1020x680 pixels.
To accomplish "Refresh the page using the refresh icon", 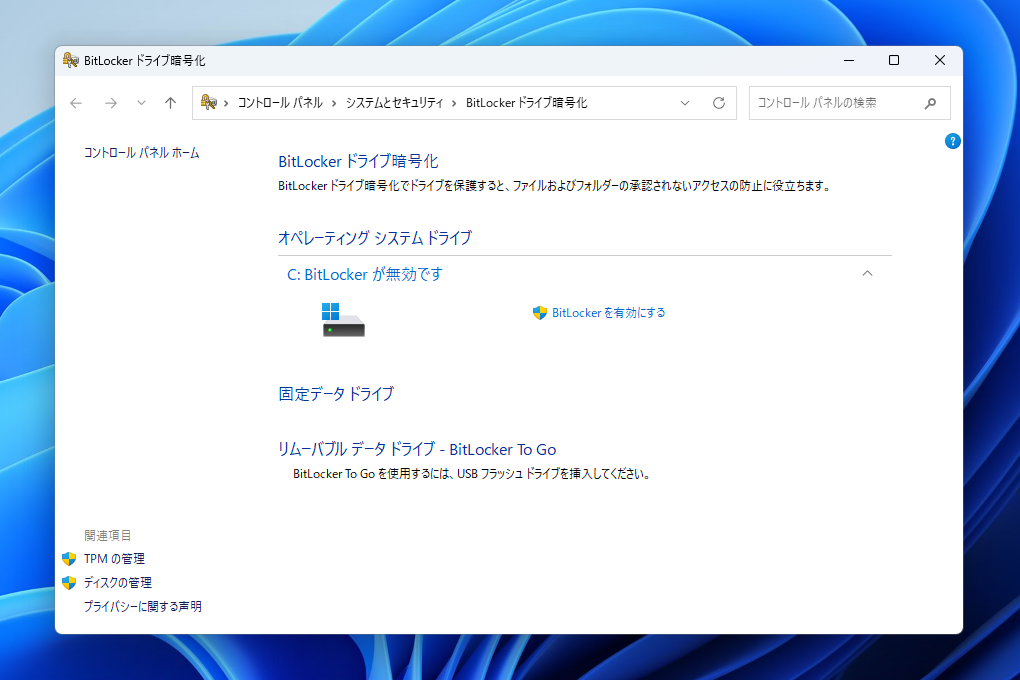I will tap(719, 102).
